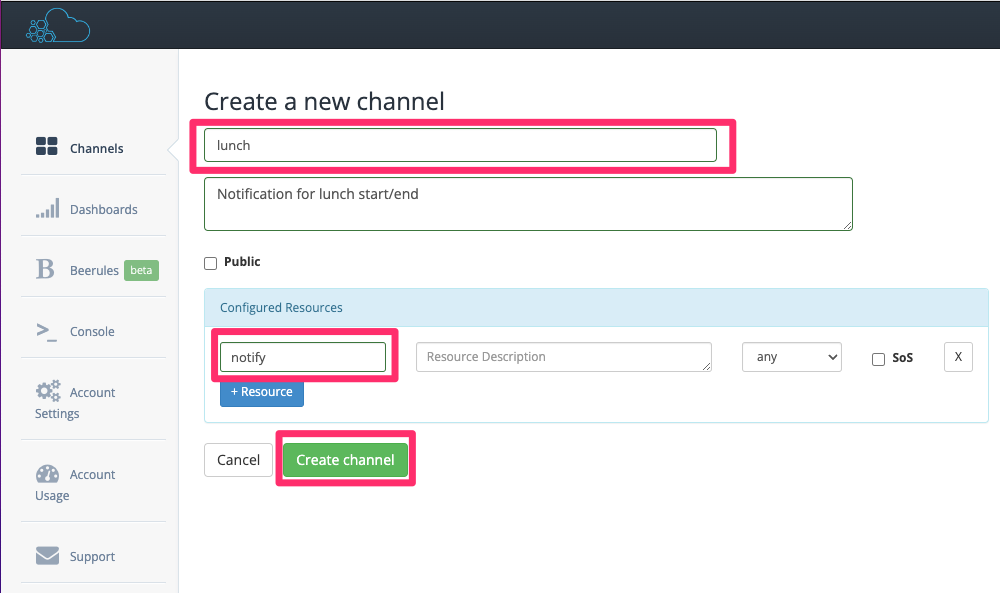This screenshot has width=1000, height=593.
Task: Select the Console menu item
Action: tap(92, 332)
